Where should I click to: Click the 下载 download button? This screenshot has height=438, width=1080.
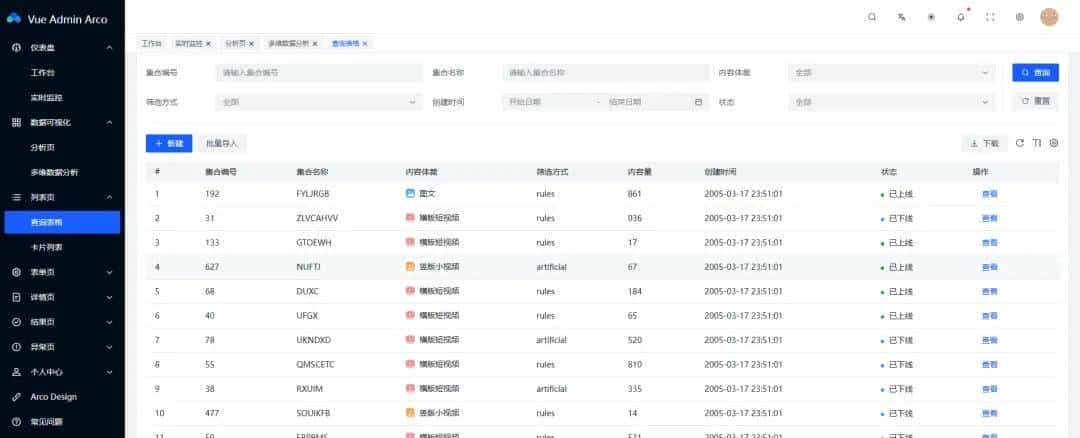[x=984, y=143]
